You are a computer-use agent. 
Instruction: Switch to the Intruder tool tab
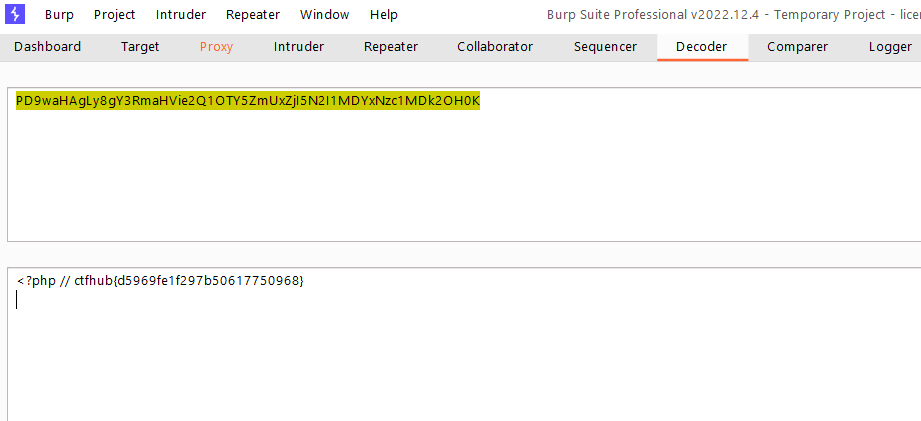coord(299,47)
